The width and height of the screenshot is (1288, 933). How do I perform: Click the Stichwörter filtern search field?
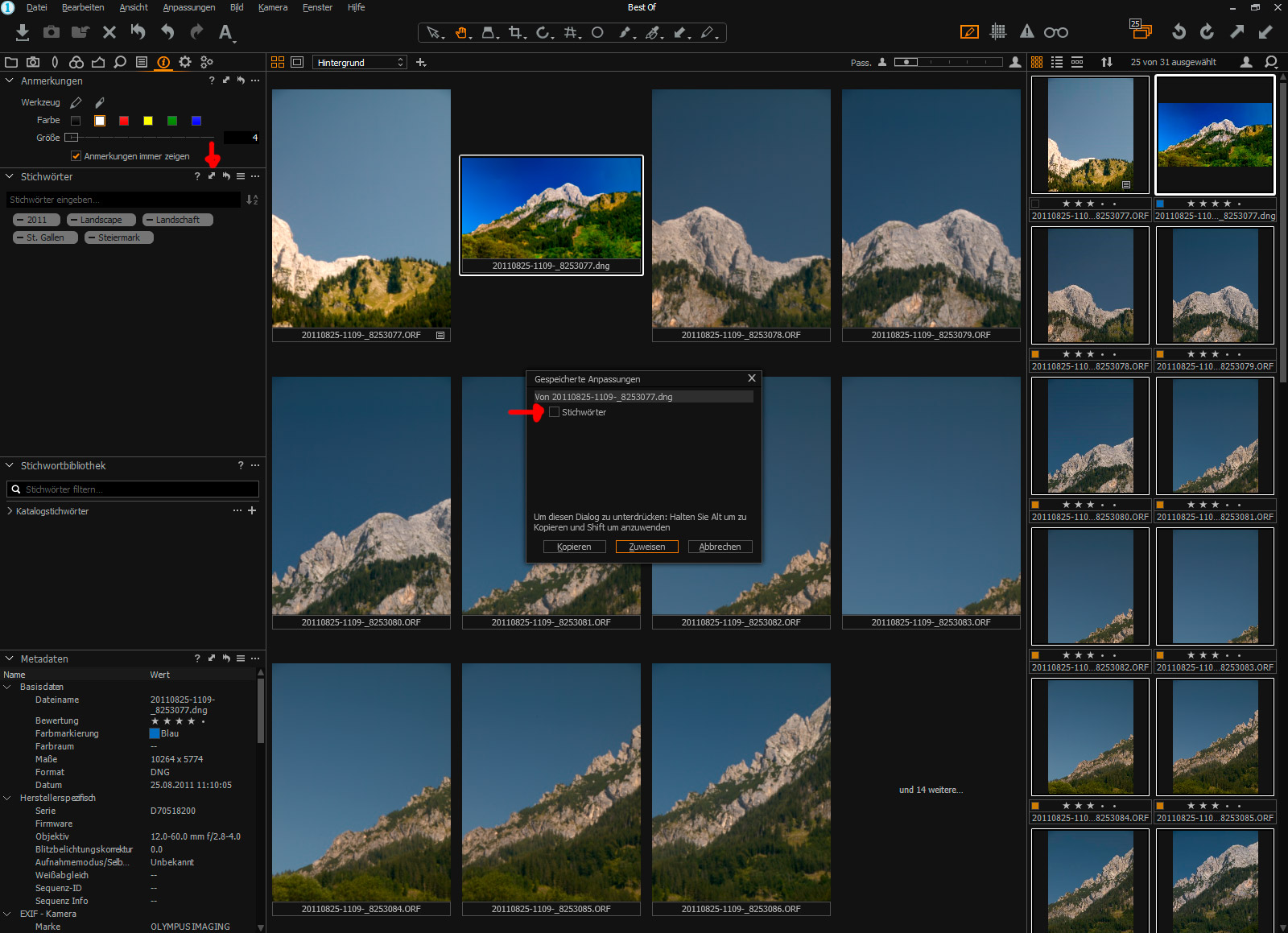pos(133,489)
